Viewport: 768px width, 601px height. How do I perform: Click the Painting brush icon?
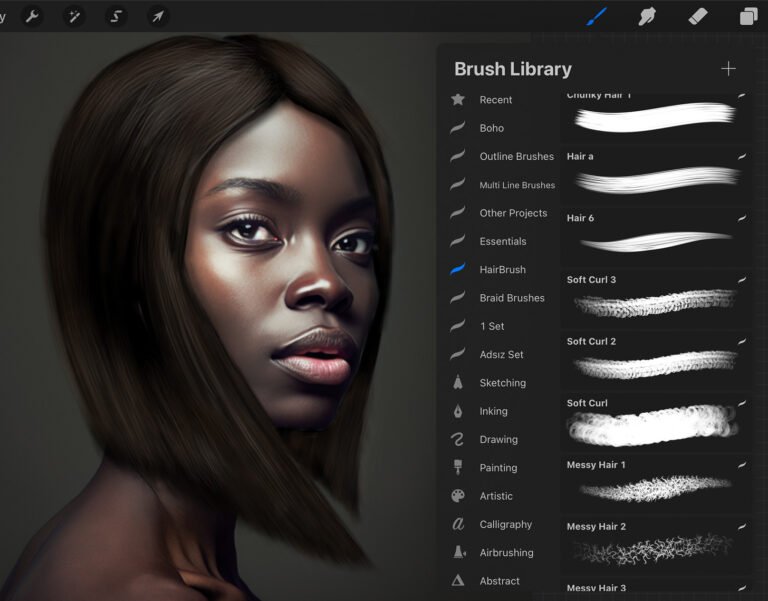(458, 467)
